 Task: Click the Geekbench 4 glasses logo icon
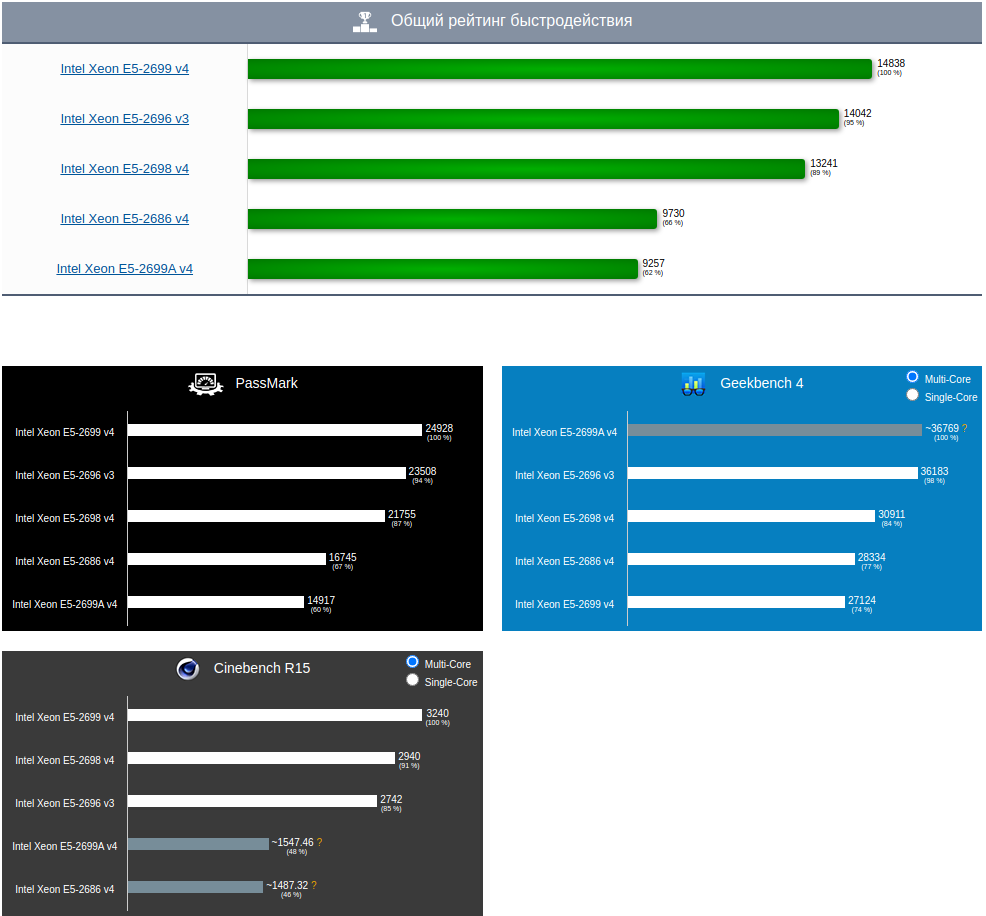pyautogui.click(x=693, y=384)
